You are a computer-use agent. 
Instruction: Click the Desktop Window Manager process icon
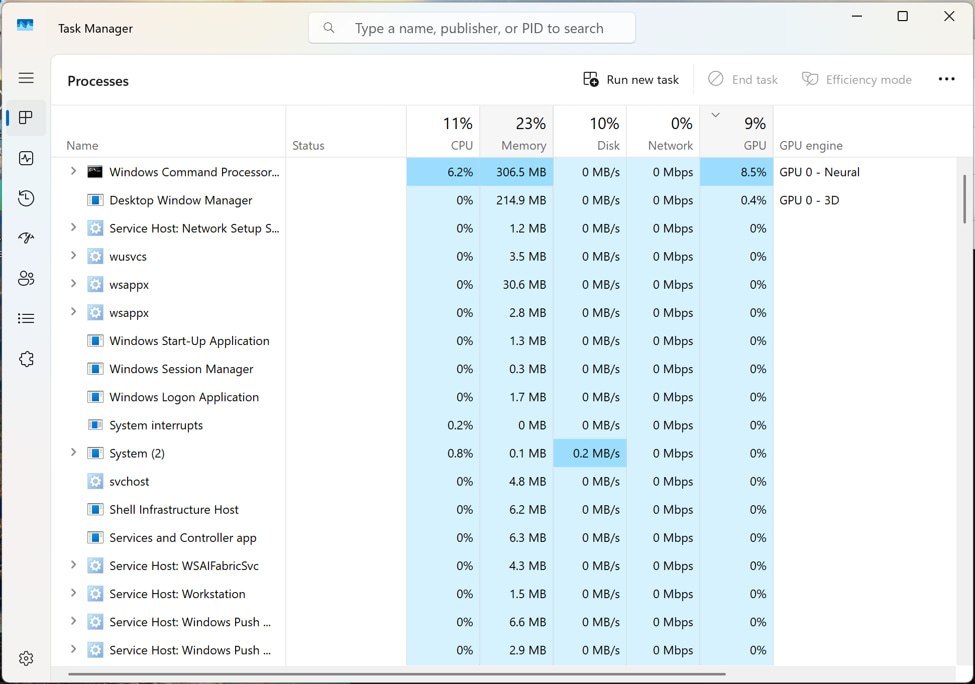coord(95,200)
